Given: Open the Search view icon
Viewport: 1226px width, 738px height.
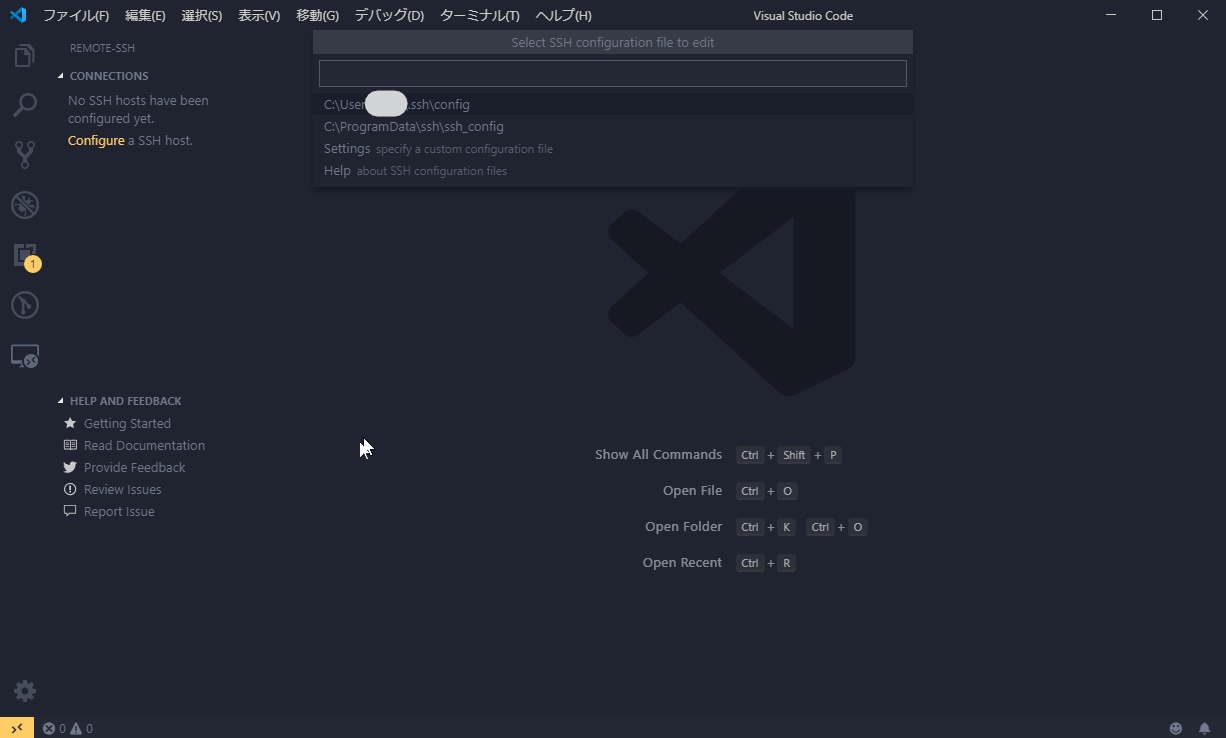Looking at the screenshot, I should pyautogui.click(x=24, y=105).
